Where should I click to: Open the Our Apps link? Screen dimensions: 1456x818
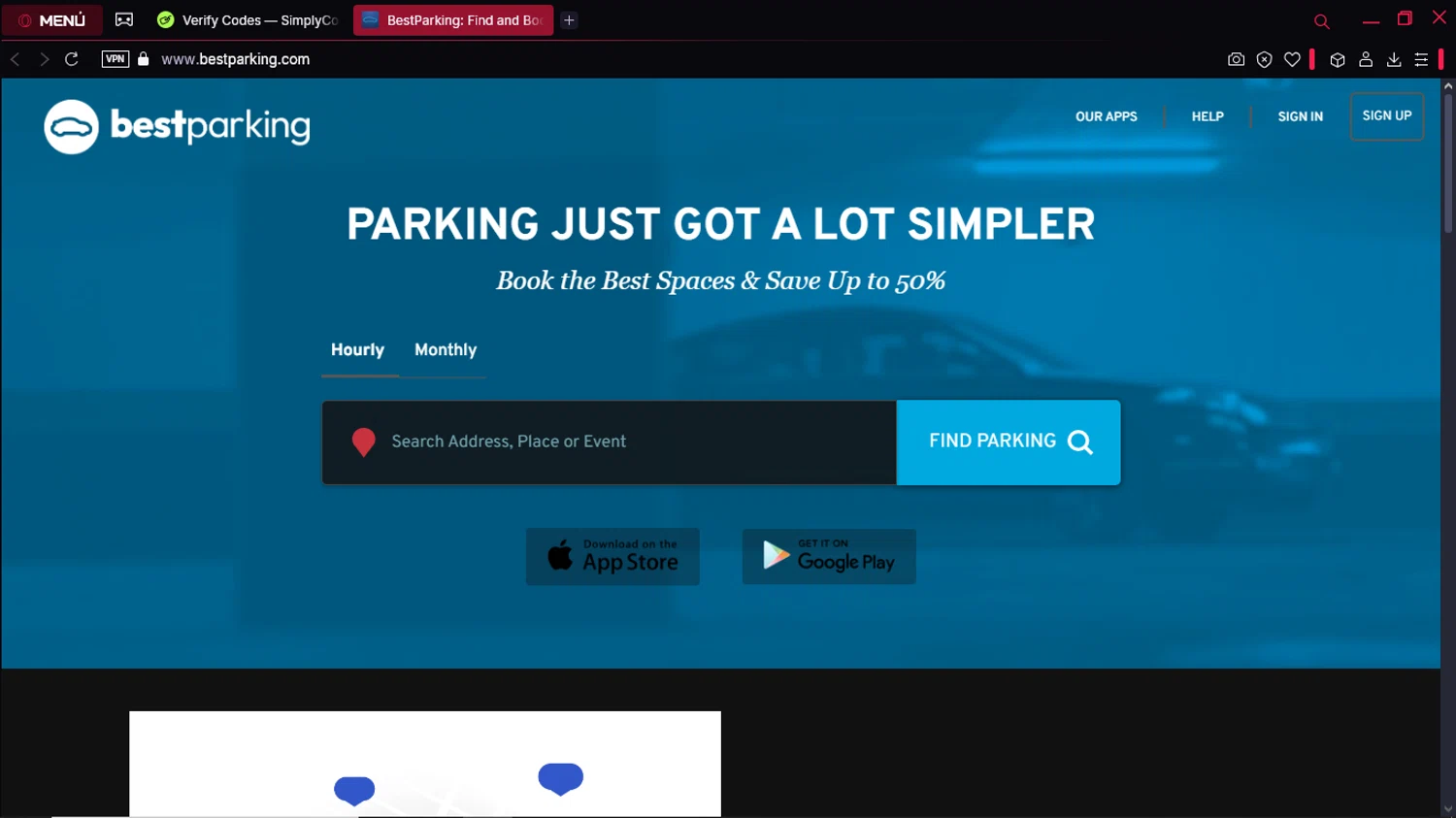tap(1106, 116)
